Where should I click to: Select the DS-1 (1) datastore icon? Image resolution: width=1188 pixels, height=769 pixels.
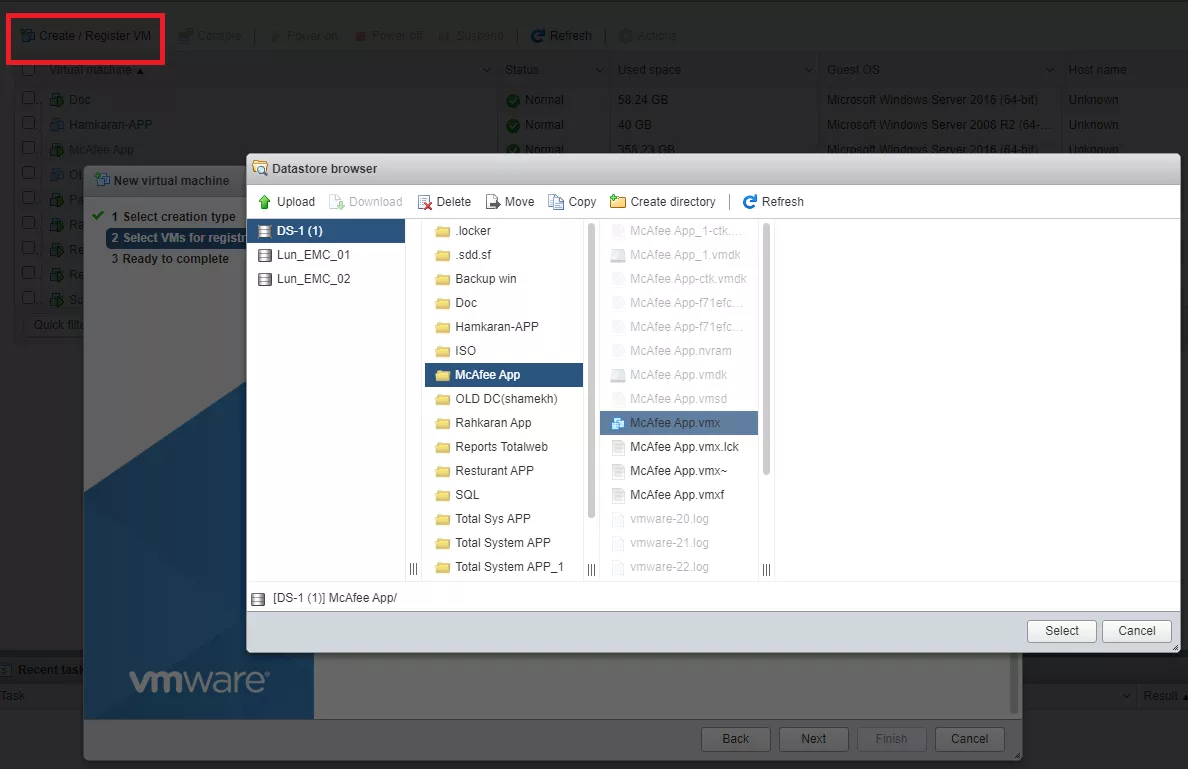point(264,231)
